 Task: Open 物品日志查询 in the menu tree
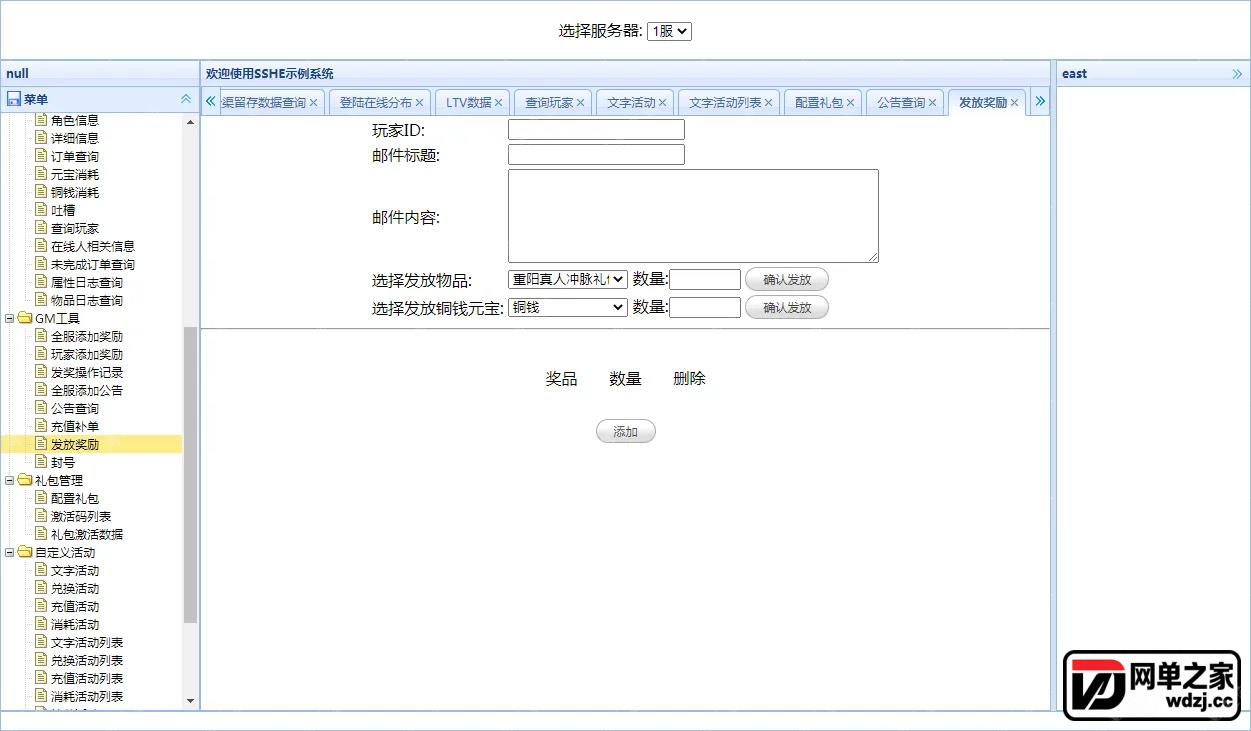[87, 300]
